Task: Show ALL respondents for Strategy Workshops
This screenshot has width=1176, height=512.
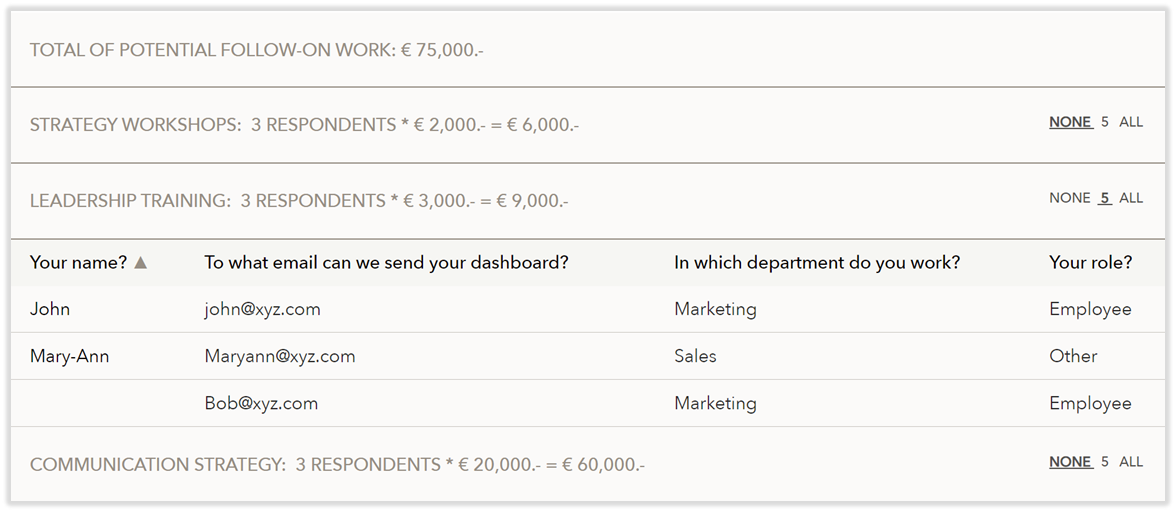Action: pyautogui.click(x=1131, y=122)
